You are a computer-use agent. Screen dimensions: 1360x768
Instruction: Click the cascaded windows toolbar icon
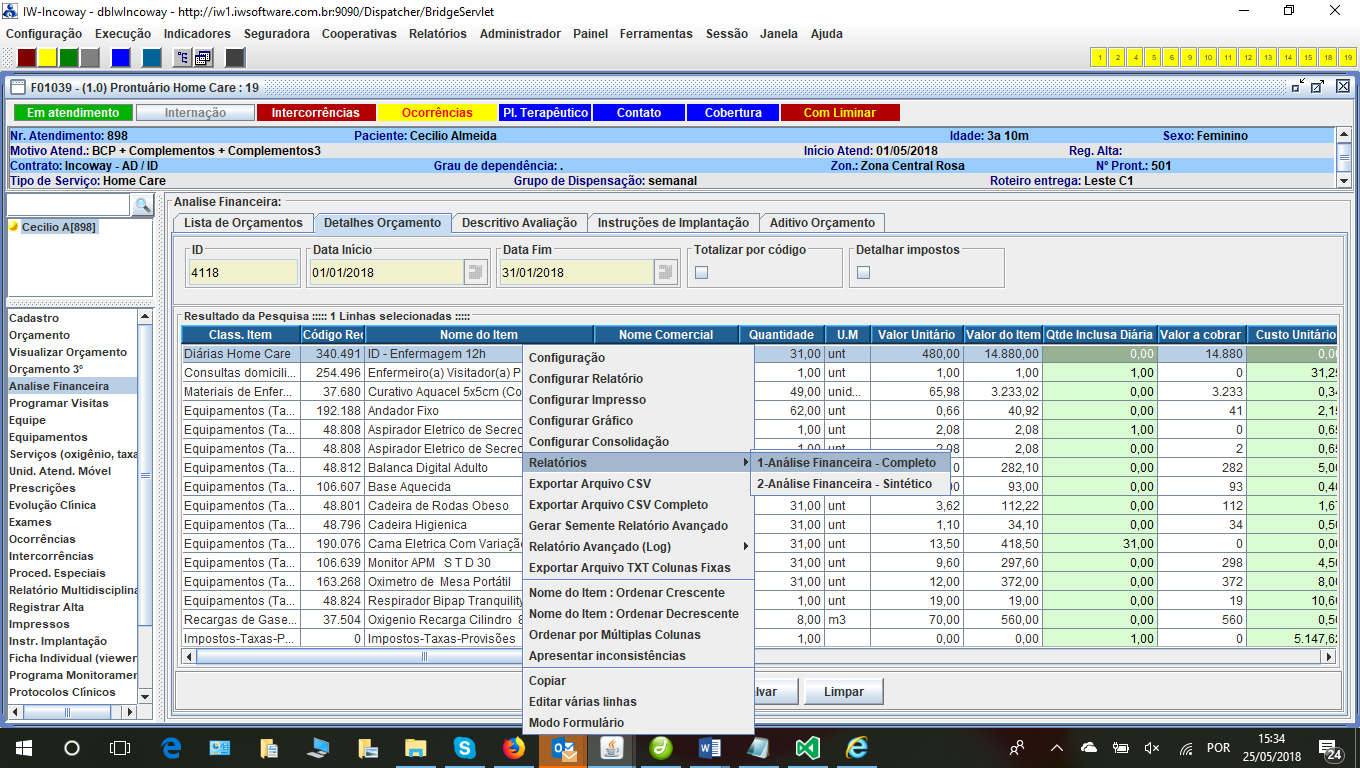click(204, 57)
